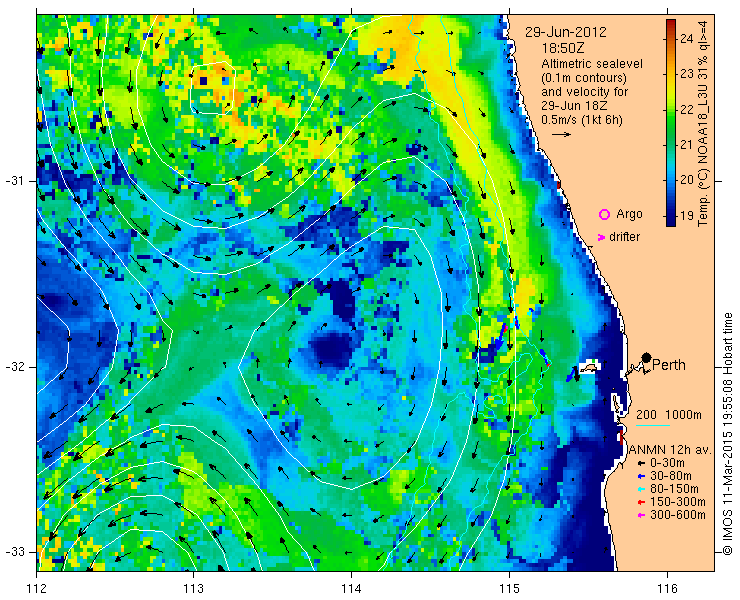
Task: Click the '200 1000m' isobath label
Action: (669, 415)
